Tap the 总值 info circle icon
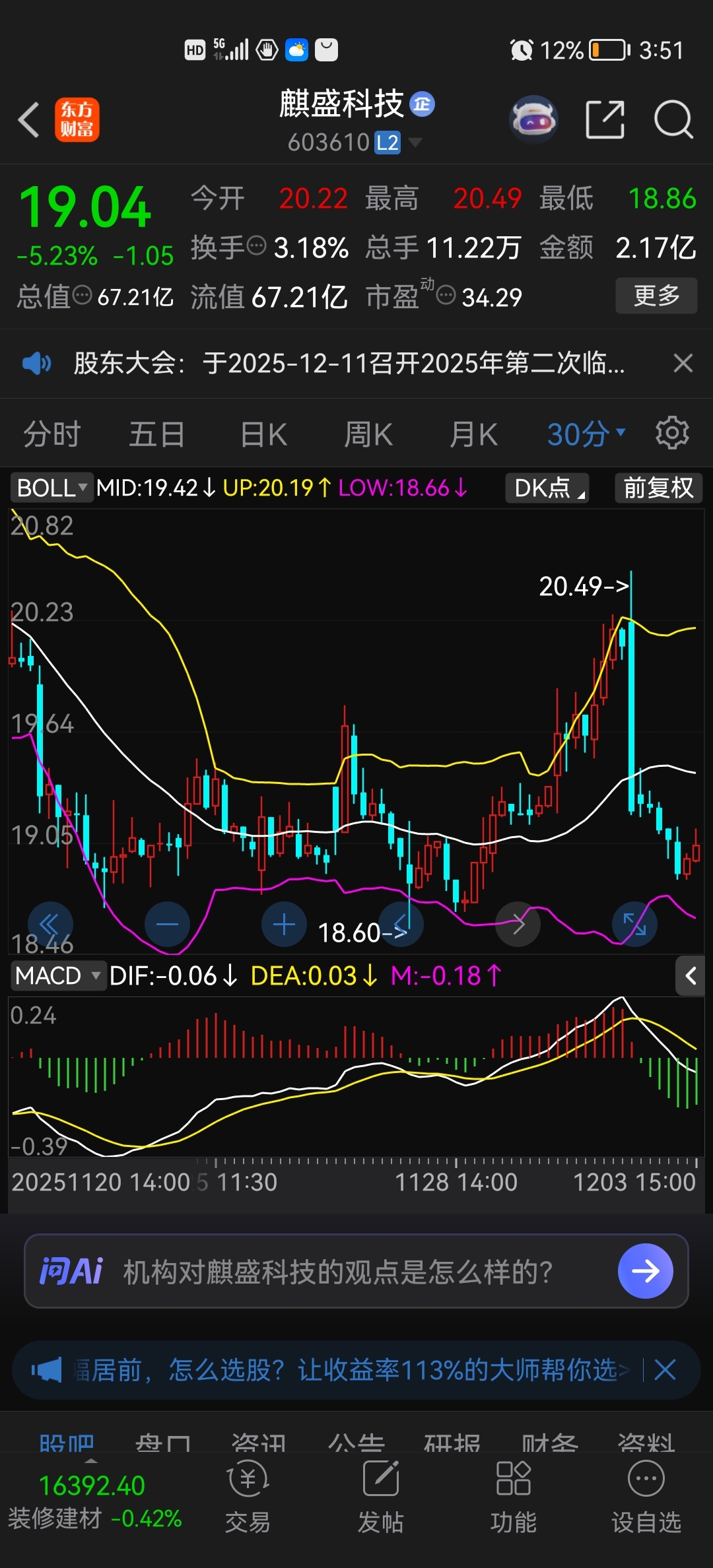 coord(83,295)
